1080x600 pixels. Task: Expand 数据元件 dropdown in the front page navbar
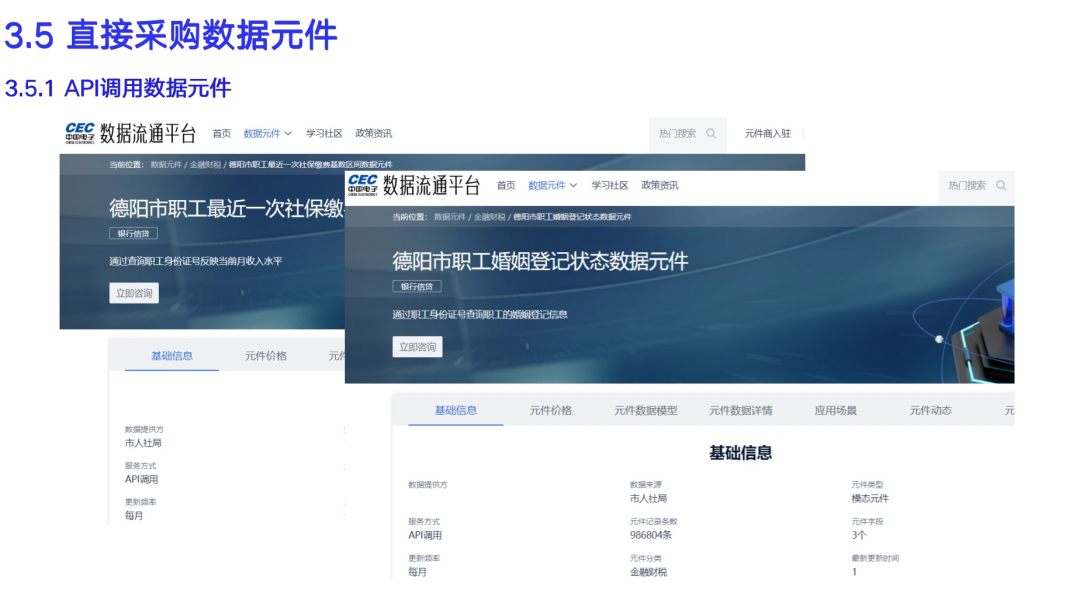point(552,186)
